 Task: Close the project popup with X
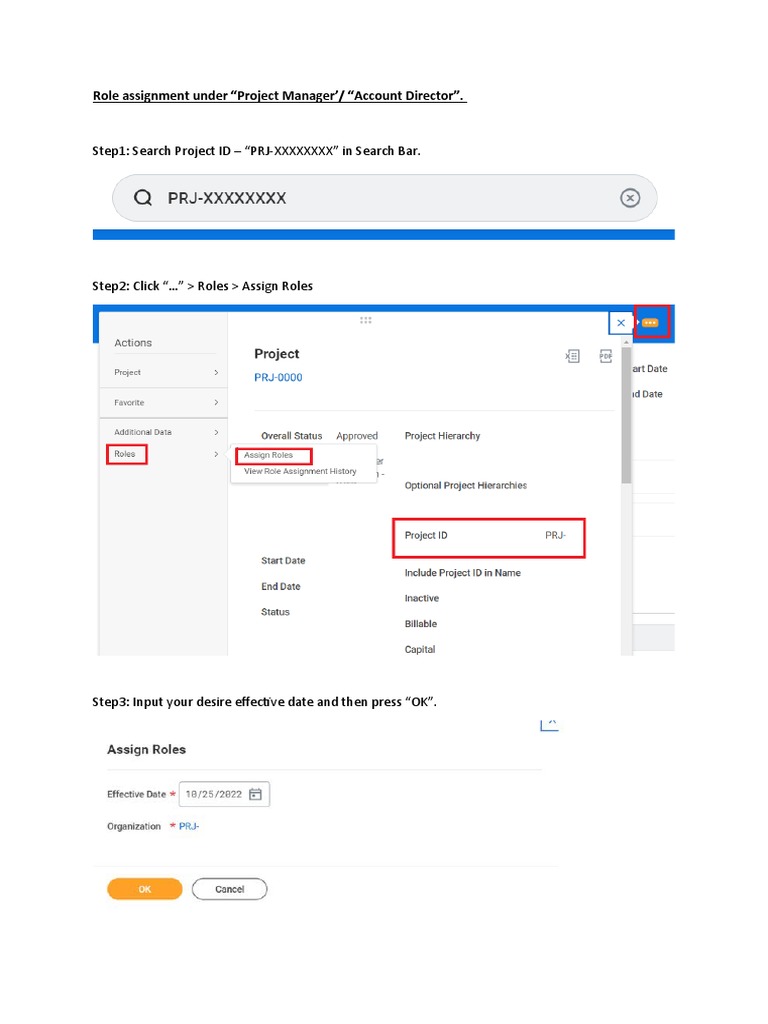click(x=621, y=323)
